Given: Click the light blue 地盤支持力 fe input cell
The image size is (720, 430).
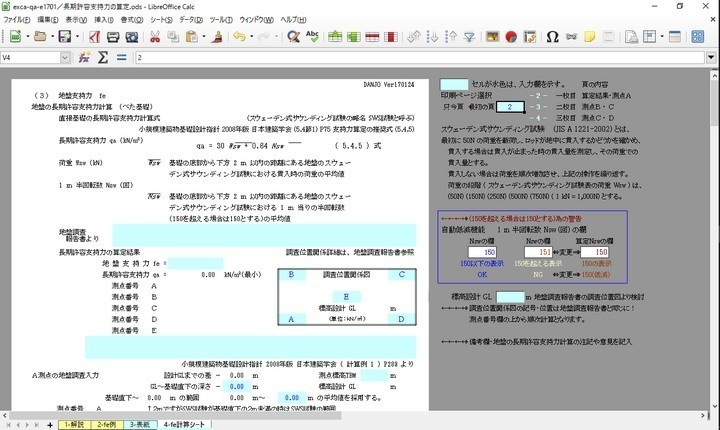Looking at the screenshot, I should click(196, 263).
